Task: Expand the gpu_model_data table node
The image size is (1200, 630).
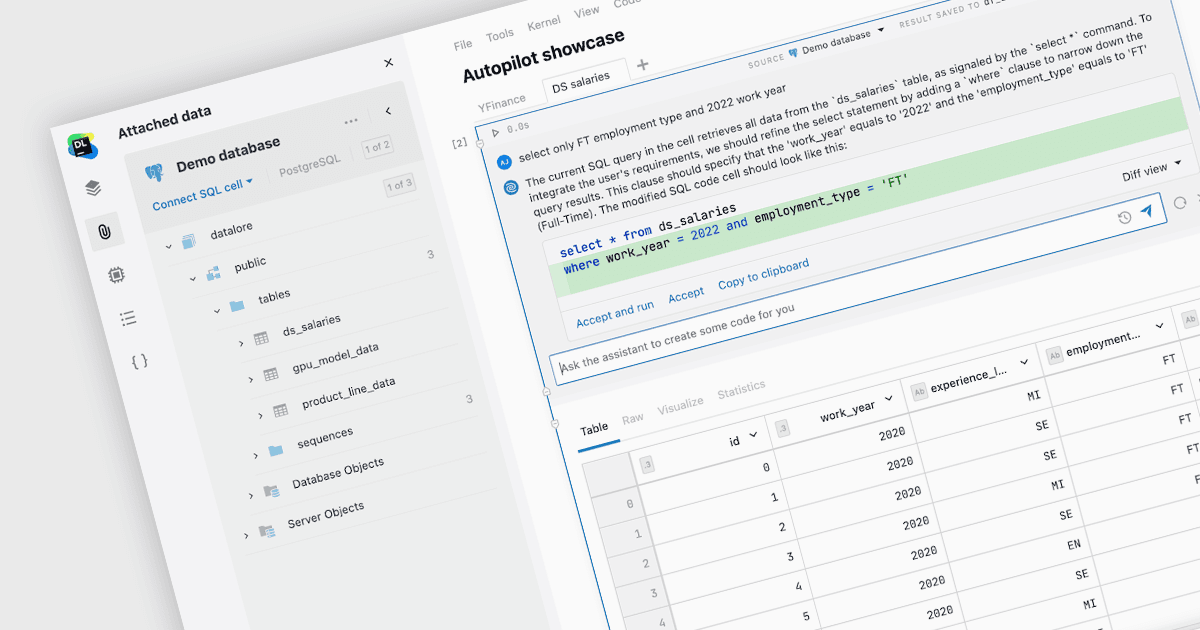Action: pos(251,379)
